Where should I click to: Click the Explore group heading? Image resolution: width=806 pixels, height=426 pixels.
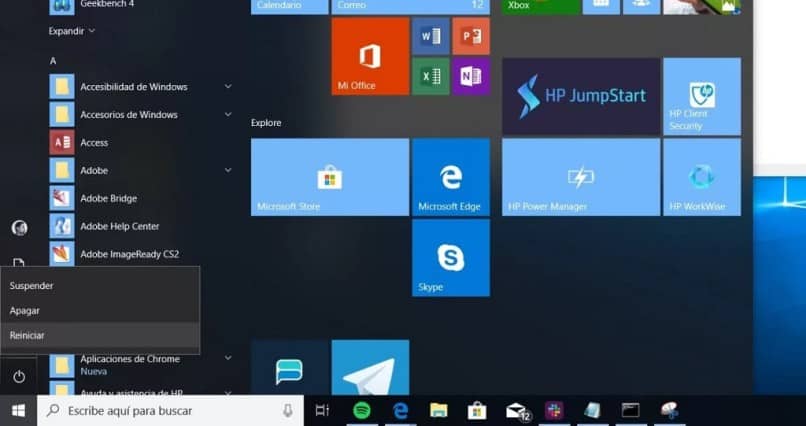pos(266,123)
